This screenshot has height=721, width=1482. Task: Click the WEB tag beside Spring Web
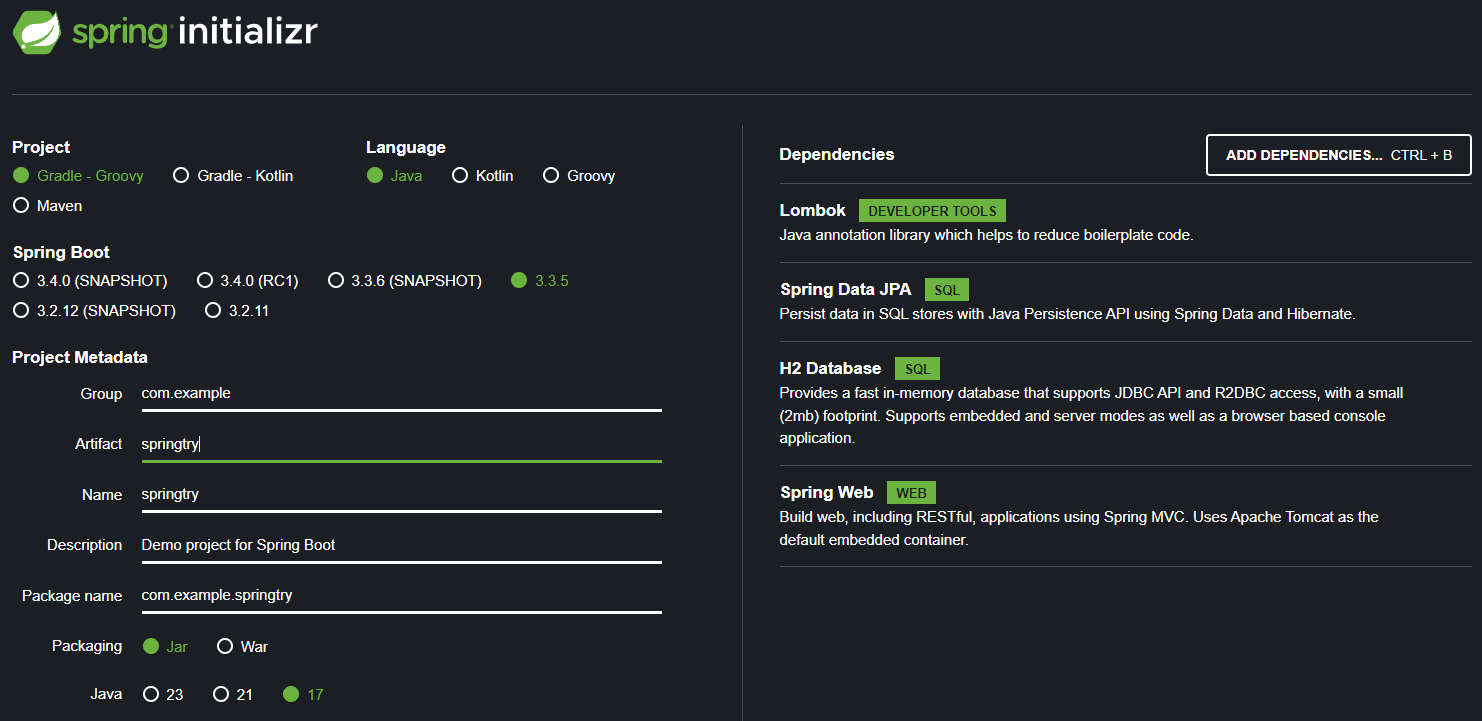click(x=911, y=493)
